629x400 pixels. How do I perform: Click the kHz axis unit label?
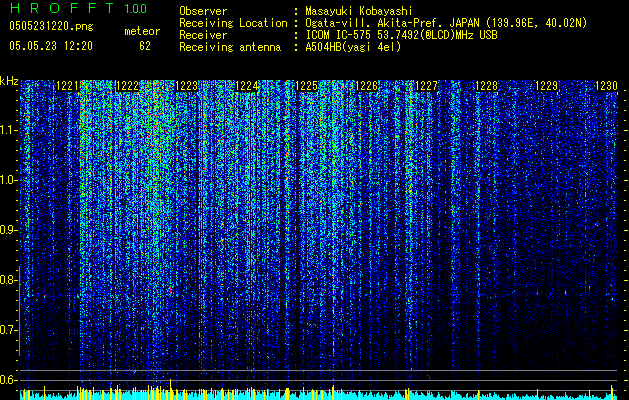9,81
